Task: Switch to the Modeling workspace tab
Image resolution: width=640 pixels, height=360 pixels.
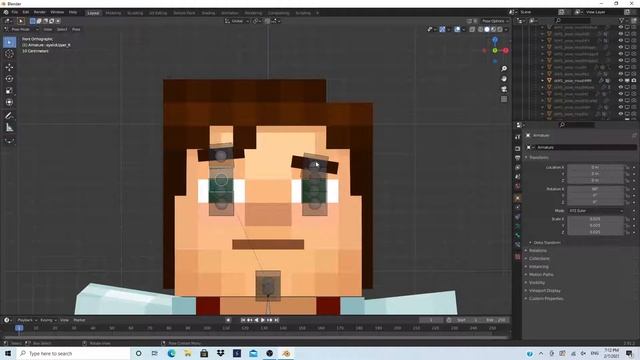Action: pos(113,13)
